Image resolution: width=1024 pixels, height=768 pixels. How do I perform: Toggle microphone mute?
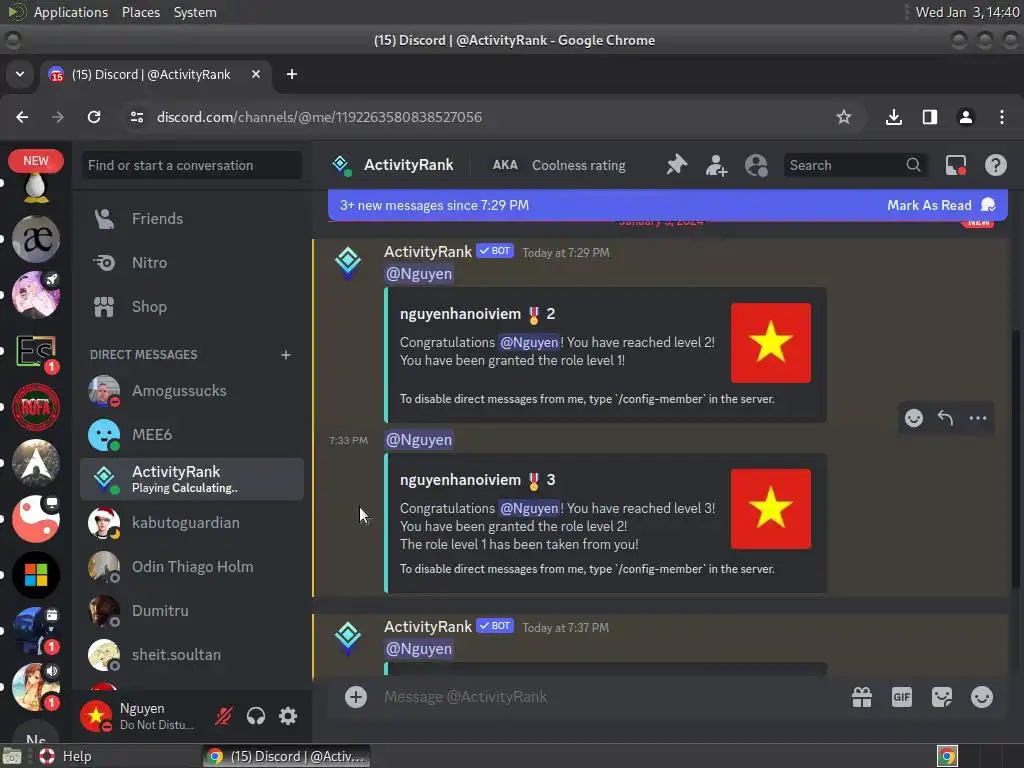pyautogui.click(x=224, y=716)
